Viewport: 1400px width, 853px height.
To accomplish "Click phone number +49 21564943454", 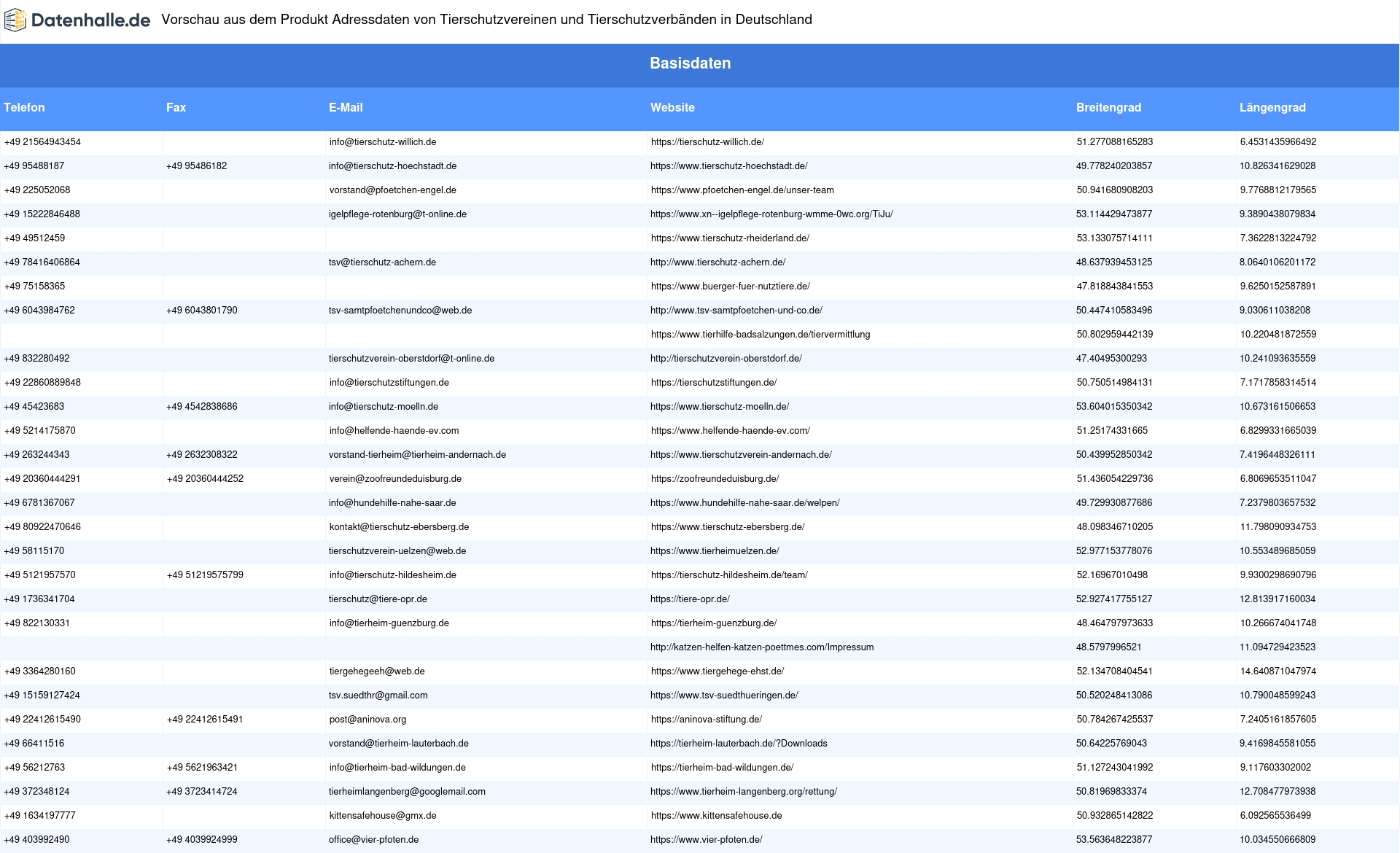I will (x=42, y=142).
